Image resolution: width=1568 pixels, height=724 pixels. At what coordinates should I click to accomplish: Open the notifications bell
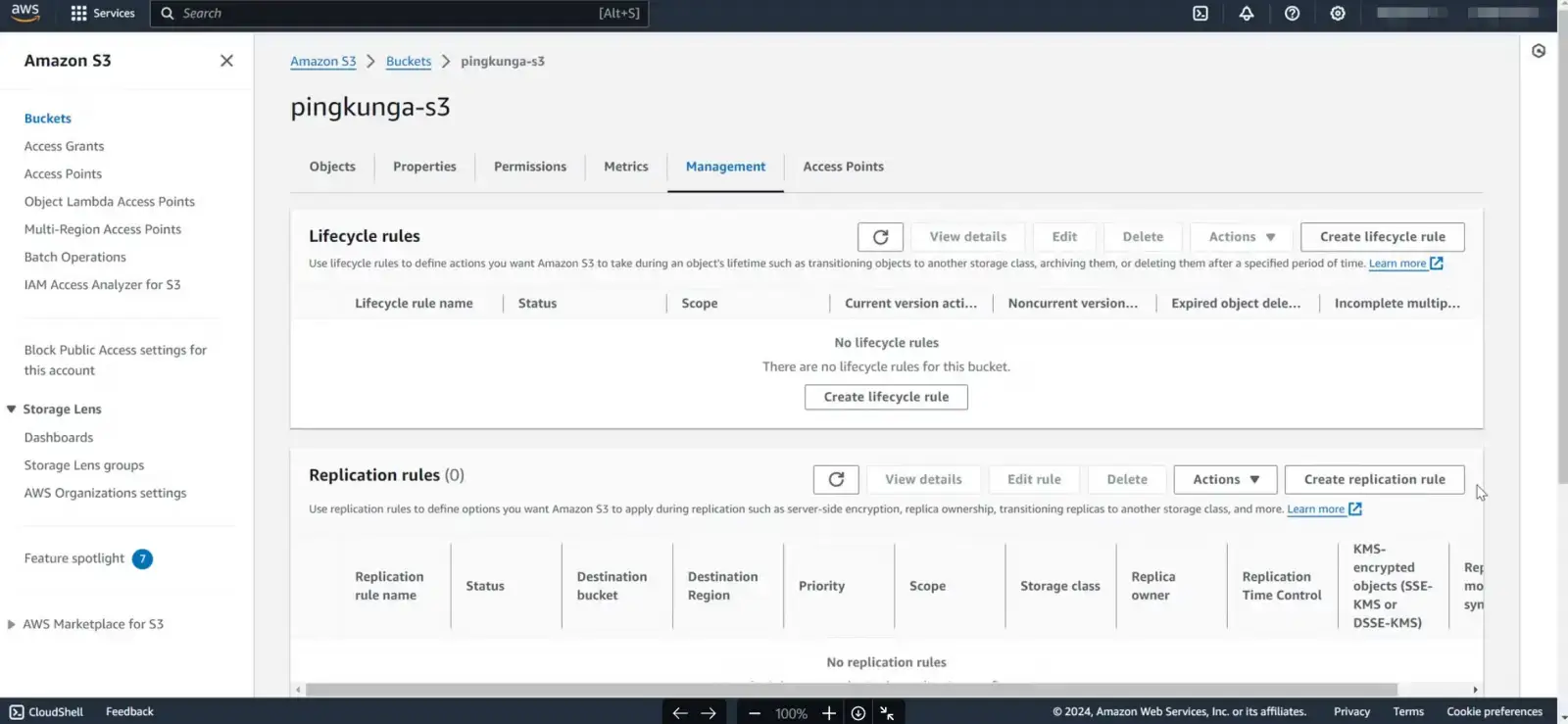click(x=1247, y=13)
